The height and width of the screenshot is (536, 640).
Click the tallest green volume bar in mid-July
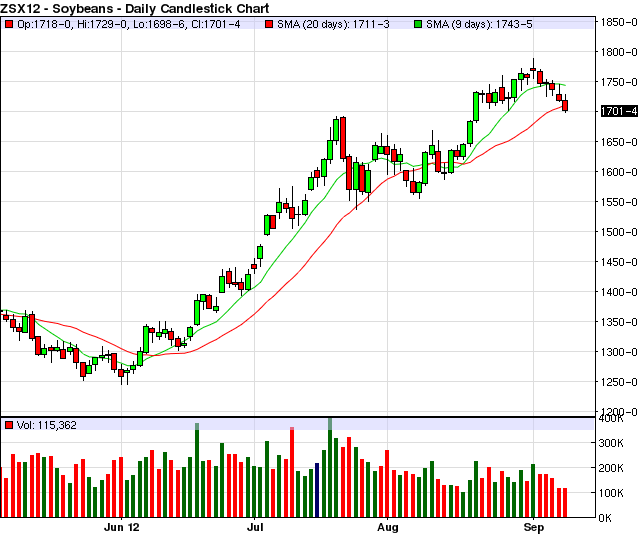(x=330, y=468)
